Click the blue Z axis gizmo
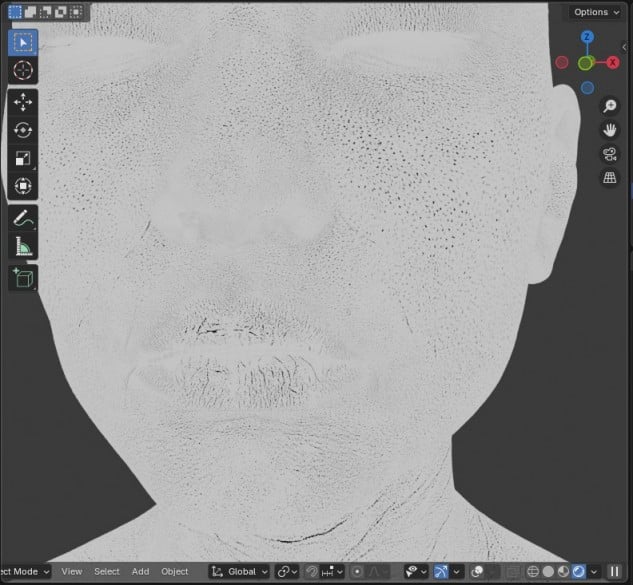The image size is (633, 585). coord(587,37)
